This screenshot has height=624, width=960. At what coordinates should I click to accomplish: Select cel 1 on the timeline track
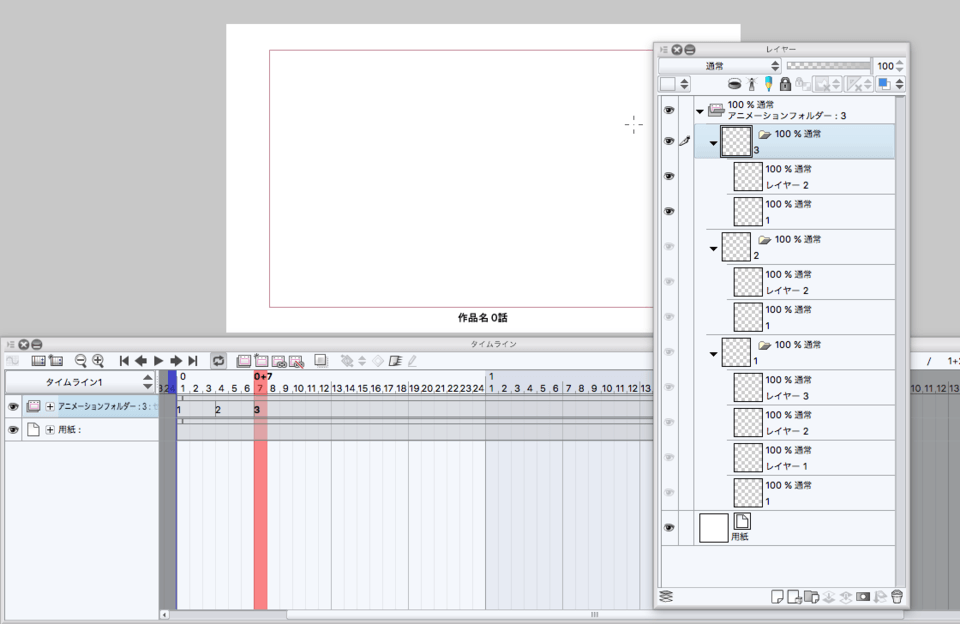179,410
